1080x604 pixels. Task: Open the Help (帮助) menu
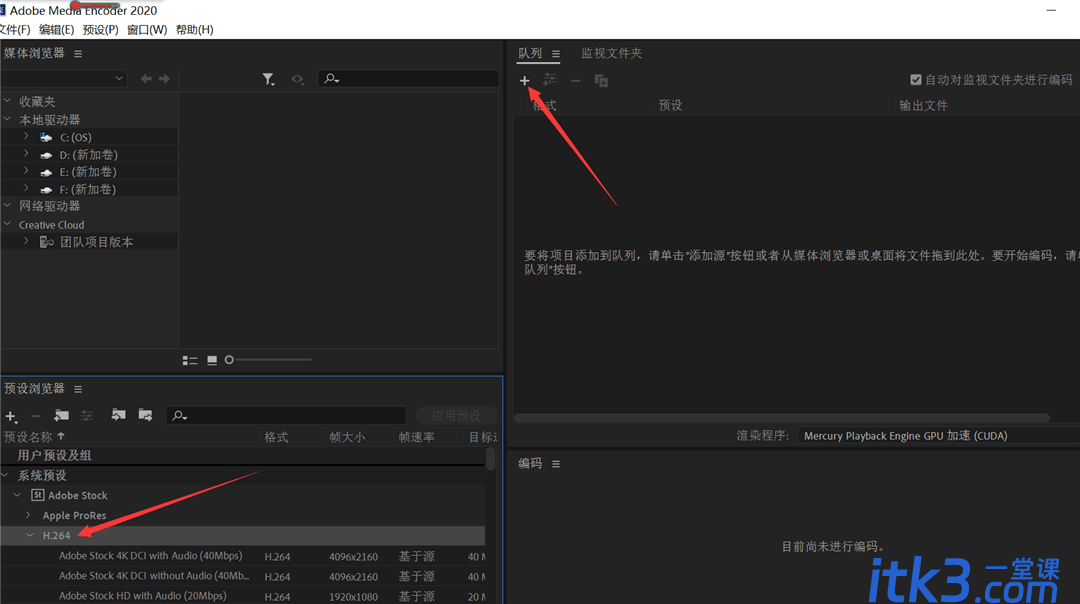pos(194,30)
